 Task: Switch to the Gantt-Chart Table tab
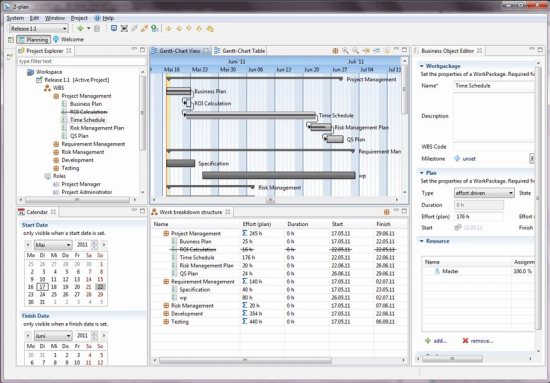pos(240,51)
